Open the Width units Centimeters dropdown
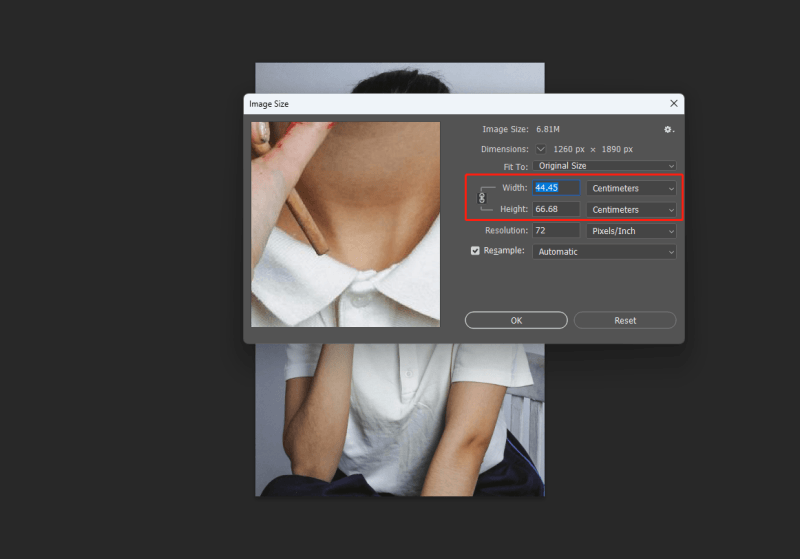The image size is (800, 559). point(632,188)
